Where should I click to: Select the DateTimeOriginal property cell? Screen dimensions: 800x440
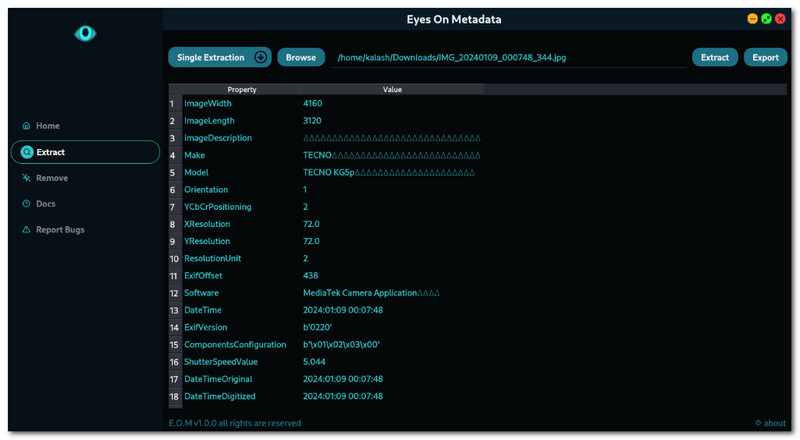point(241,379)
